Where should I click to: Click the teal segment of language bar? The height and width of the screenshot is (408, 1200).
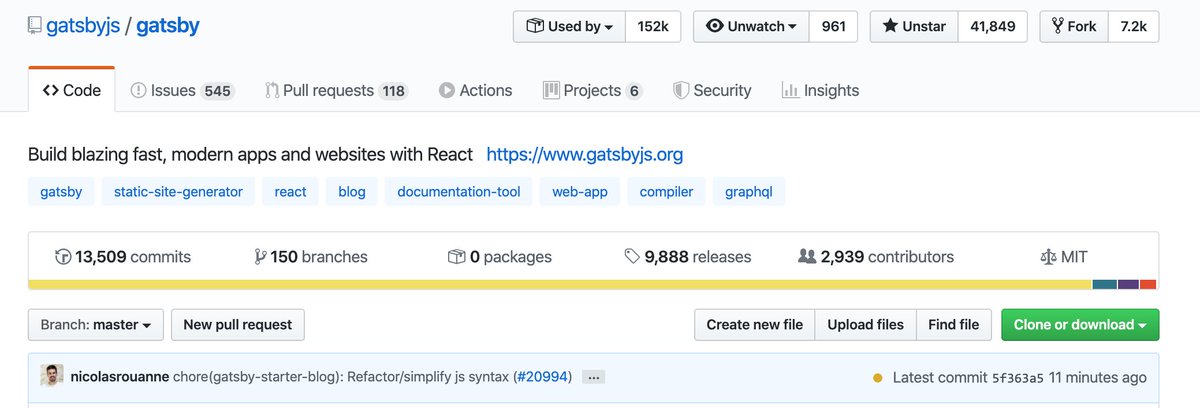pyautogui.click(x=1104, y=284)
